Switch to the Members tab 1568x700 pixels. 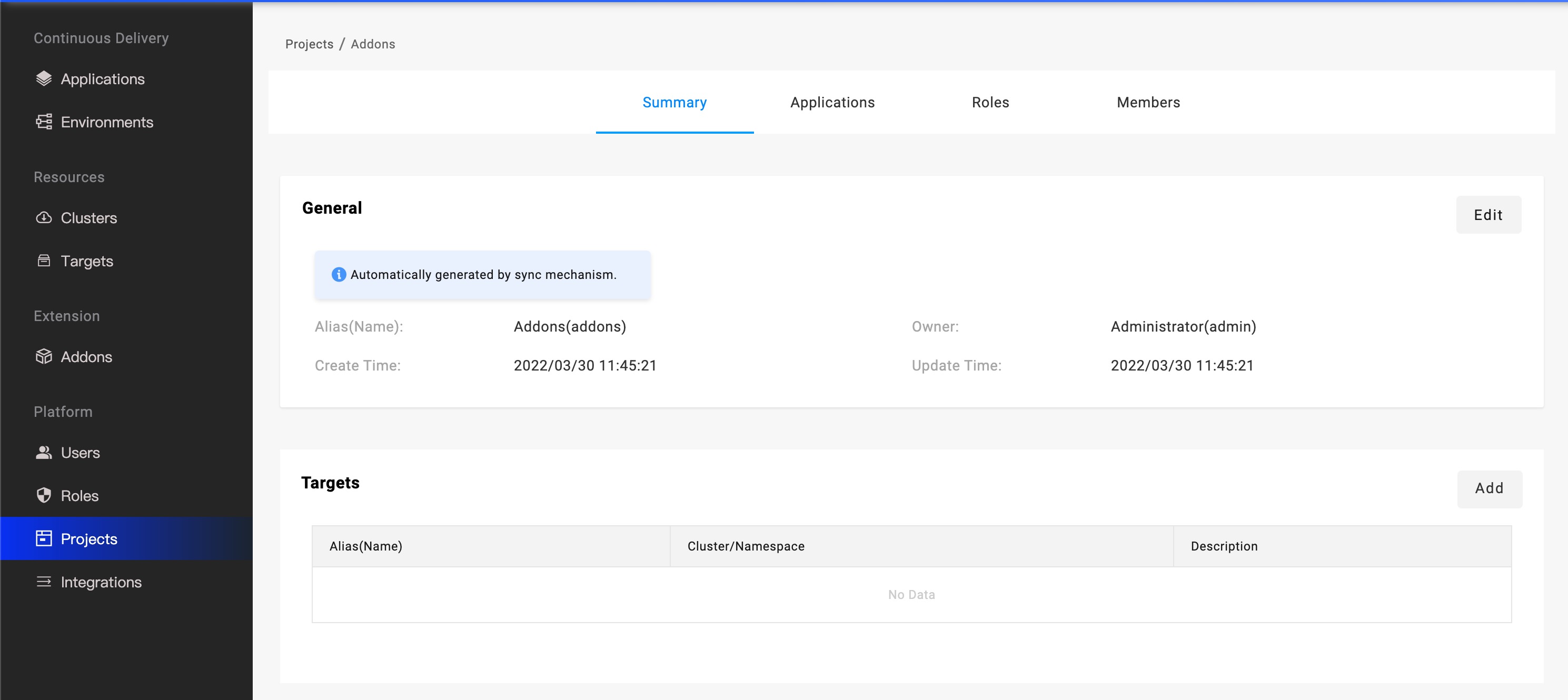1147,102
